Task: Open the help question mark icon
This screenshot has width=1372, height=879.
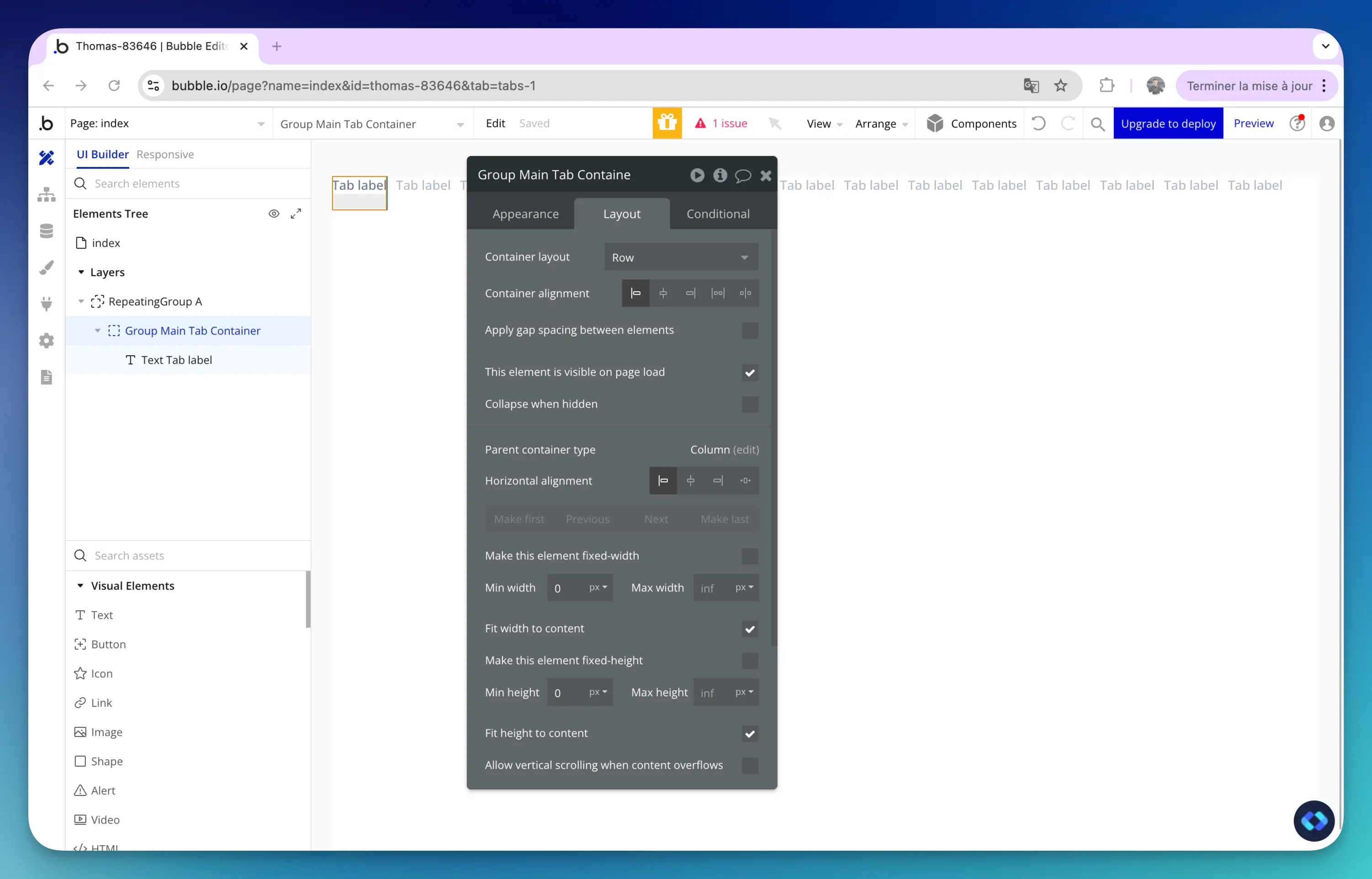Action: [x=1297, y=123]
